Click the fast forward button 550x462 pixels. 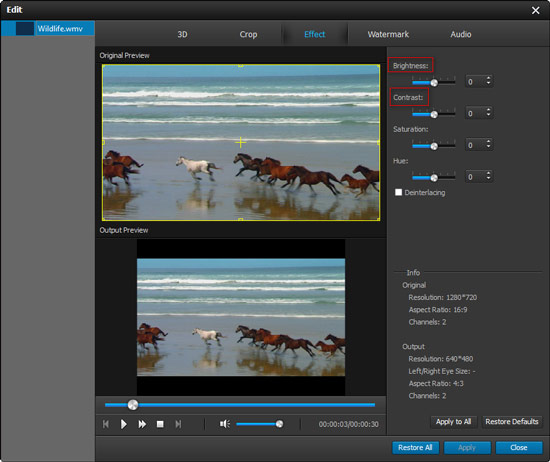[x=142, y=424]
